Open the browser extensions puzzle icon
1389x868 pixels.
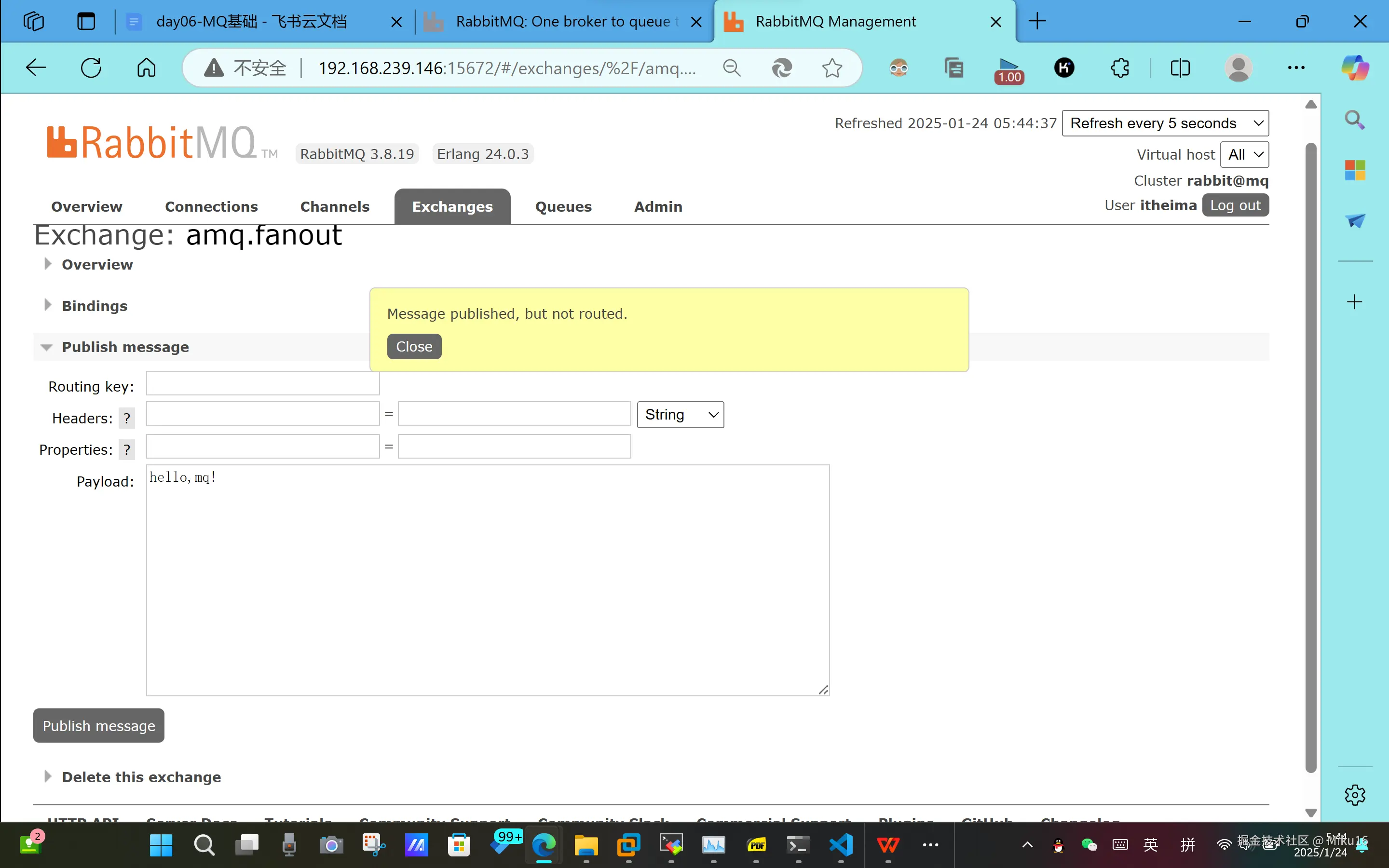click(x=1120, y=68)
